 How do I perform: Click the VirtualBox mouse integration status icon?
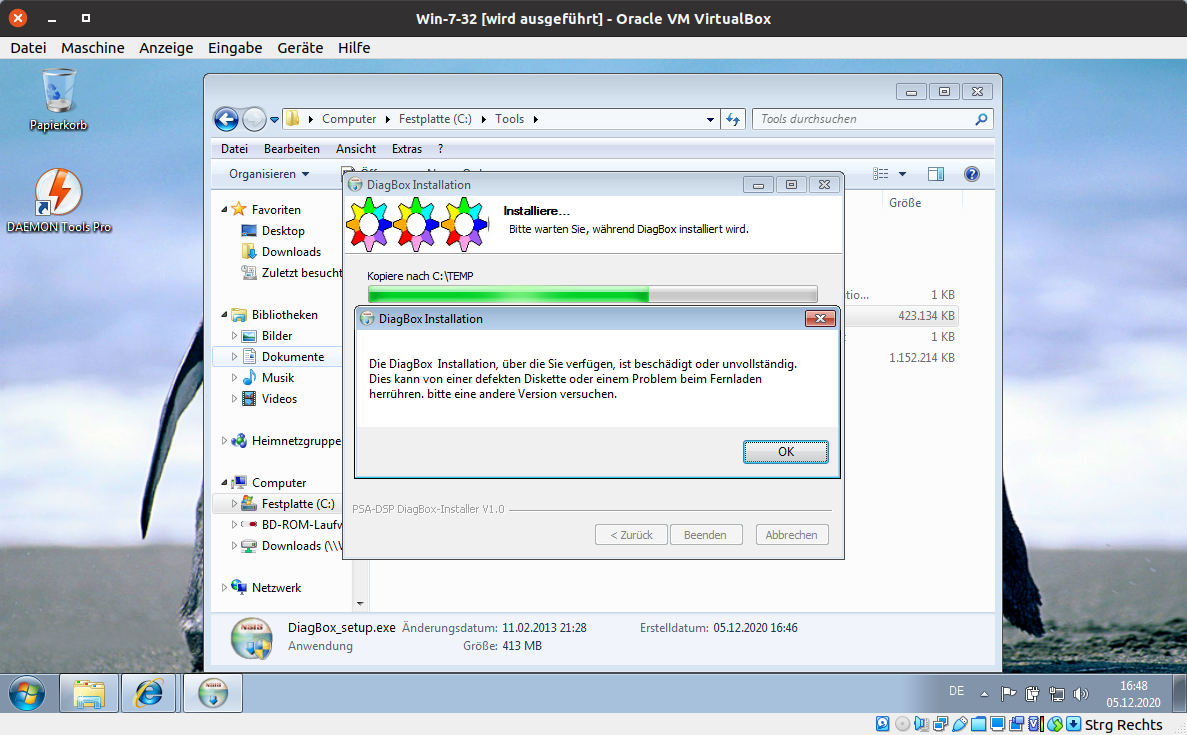pyautogui.click(x=1055, y=724)
